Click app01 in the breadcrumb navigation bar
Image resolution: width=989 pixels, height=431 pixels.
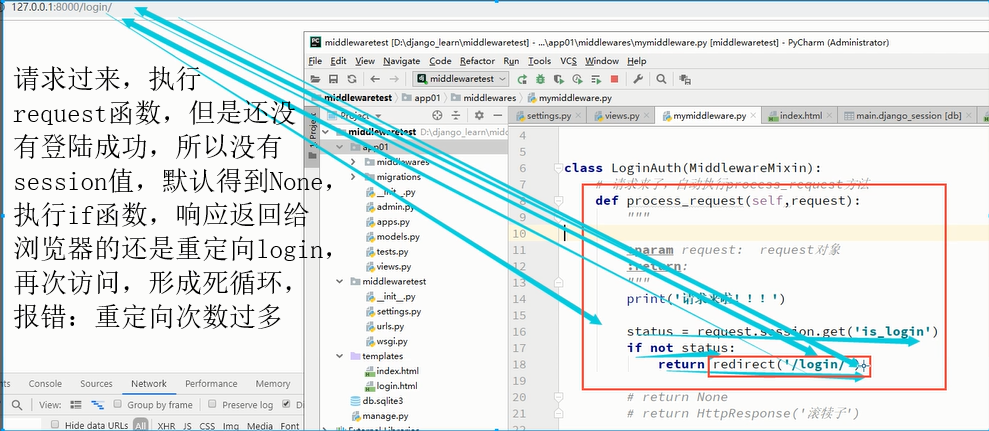pos(421,98)
